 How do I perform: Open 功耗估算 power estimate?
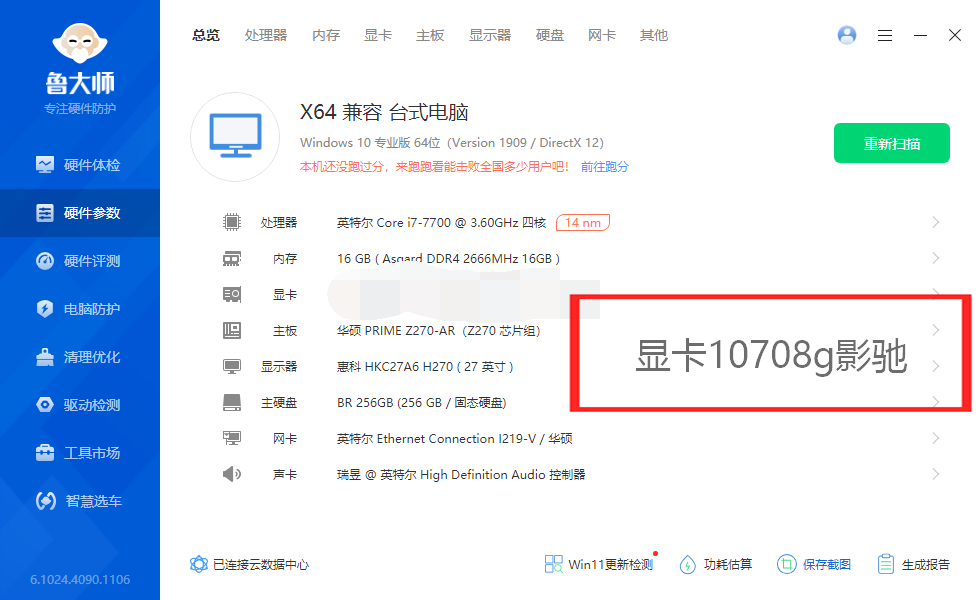pyautogui.click(x=716, y=564)
